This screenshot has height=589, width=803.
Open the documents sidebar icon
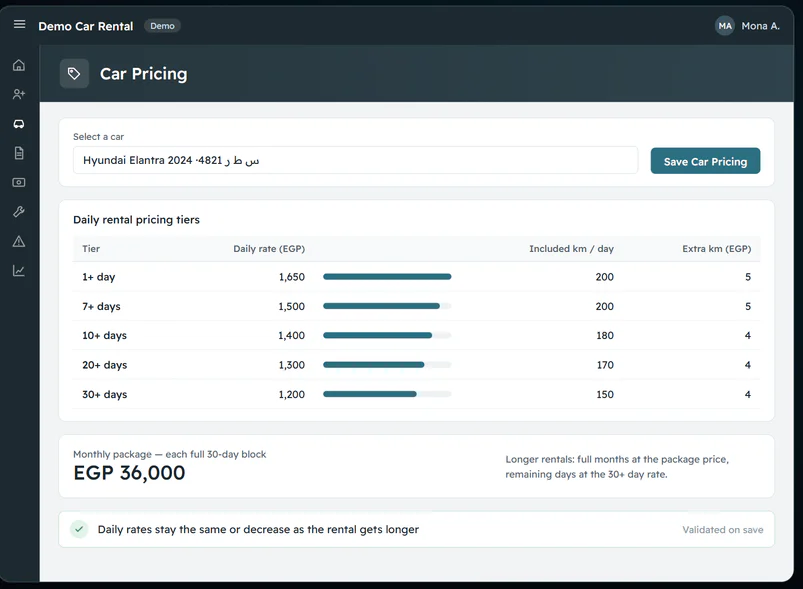[x=19, y=153]
